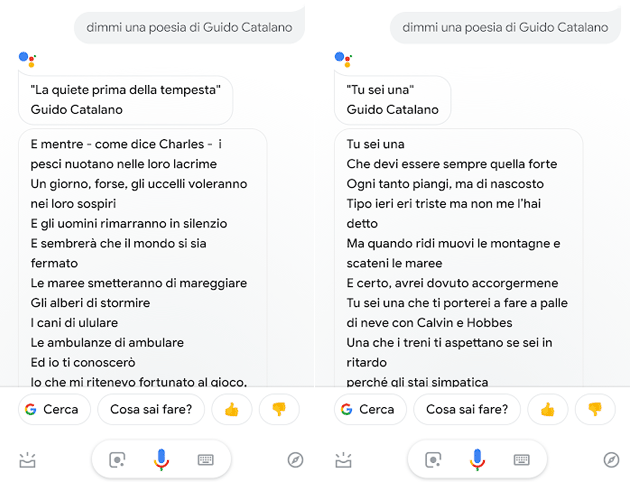
Task: Open the keyboard input in the left screen
Action: click(205, 460)
